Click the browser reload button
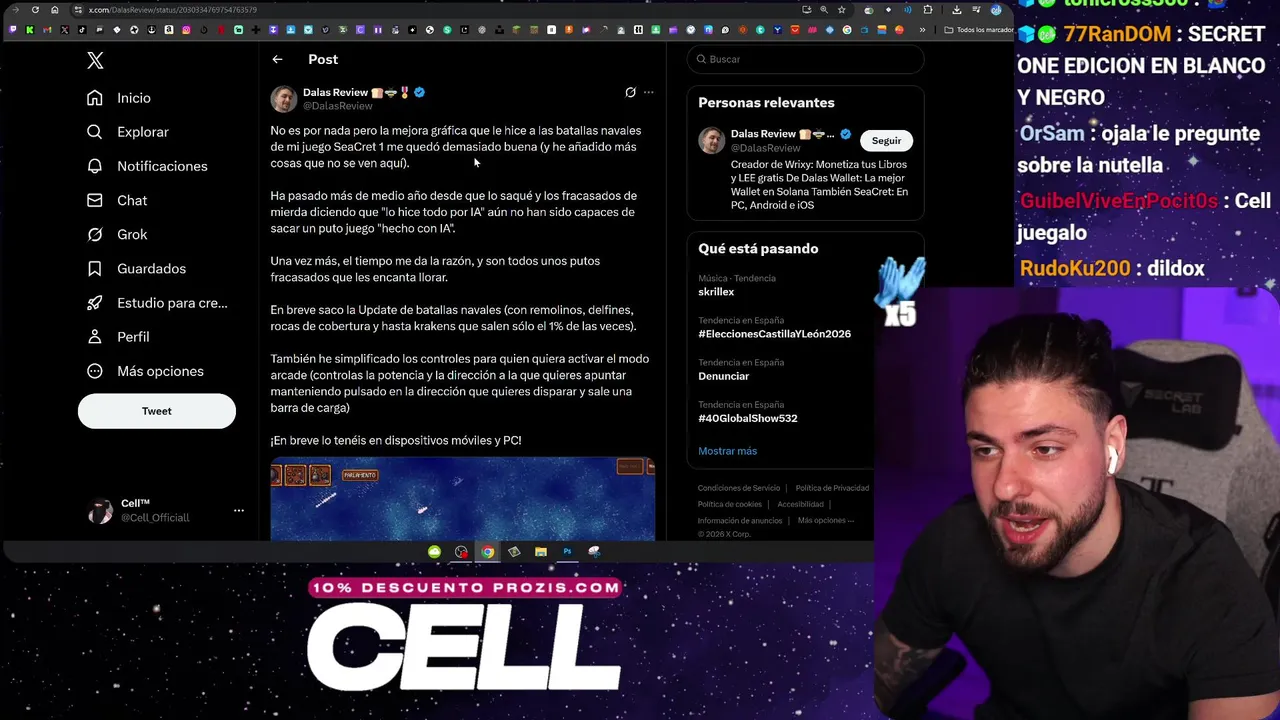This screenshot has height=720, width=1280. [x=35, y=10]
